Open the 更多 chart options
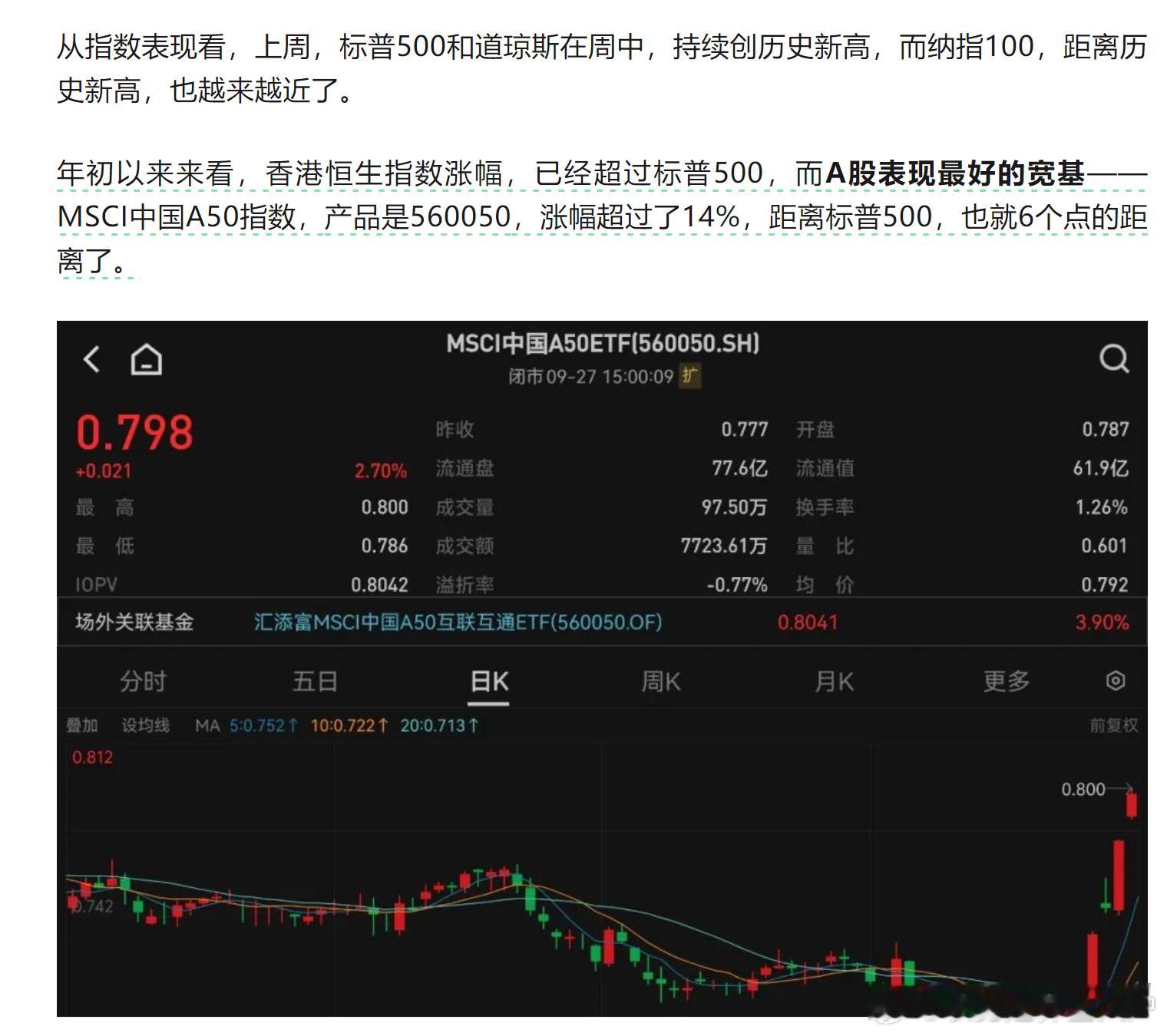The width and height of the screenshot is (1167, 1036). click(1006, 681)
